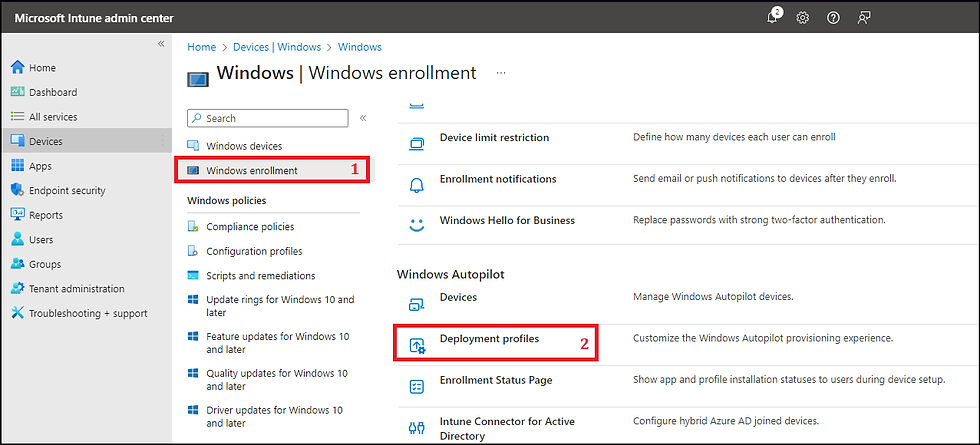
Task: Open the settings gear icon
Action: 802,18
